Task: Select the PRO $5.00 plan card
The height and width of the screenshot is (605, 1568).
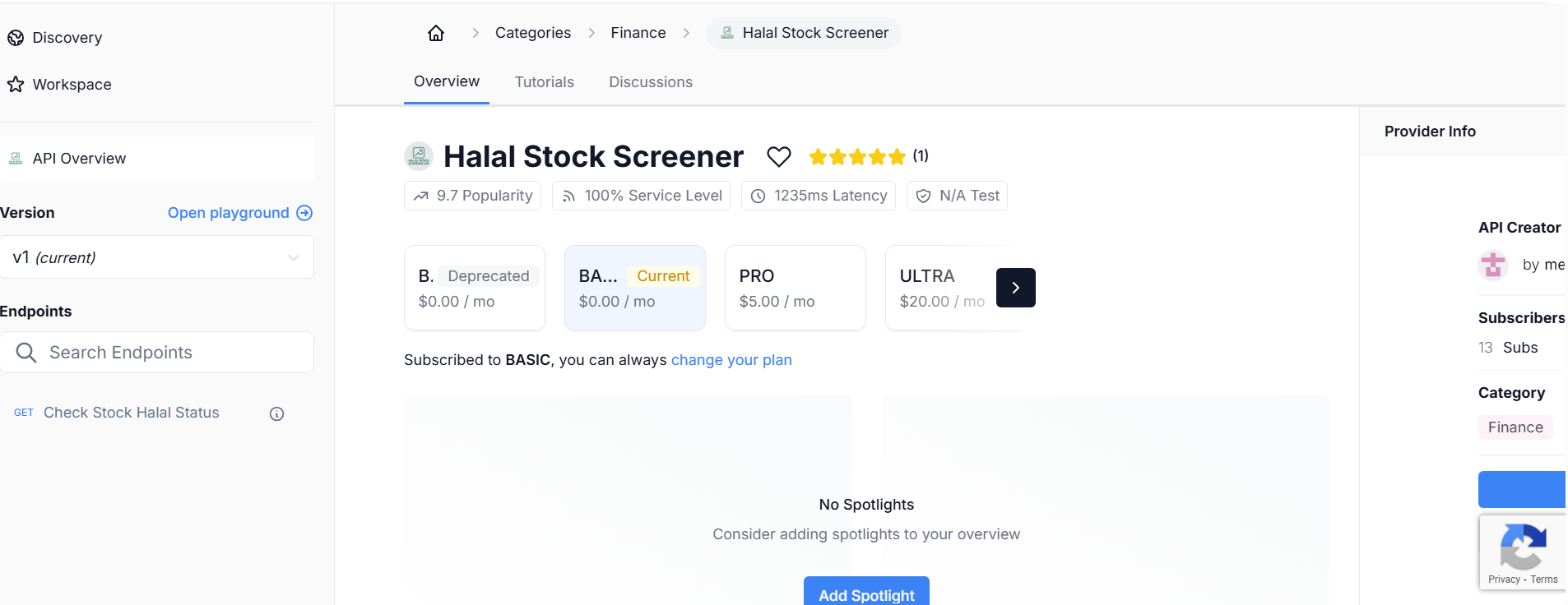Action: coord(794,288)
